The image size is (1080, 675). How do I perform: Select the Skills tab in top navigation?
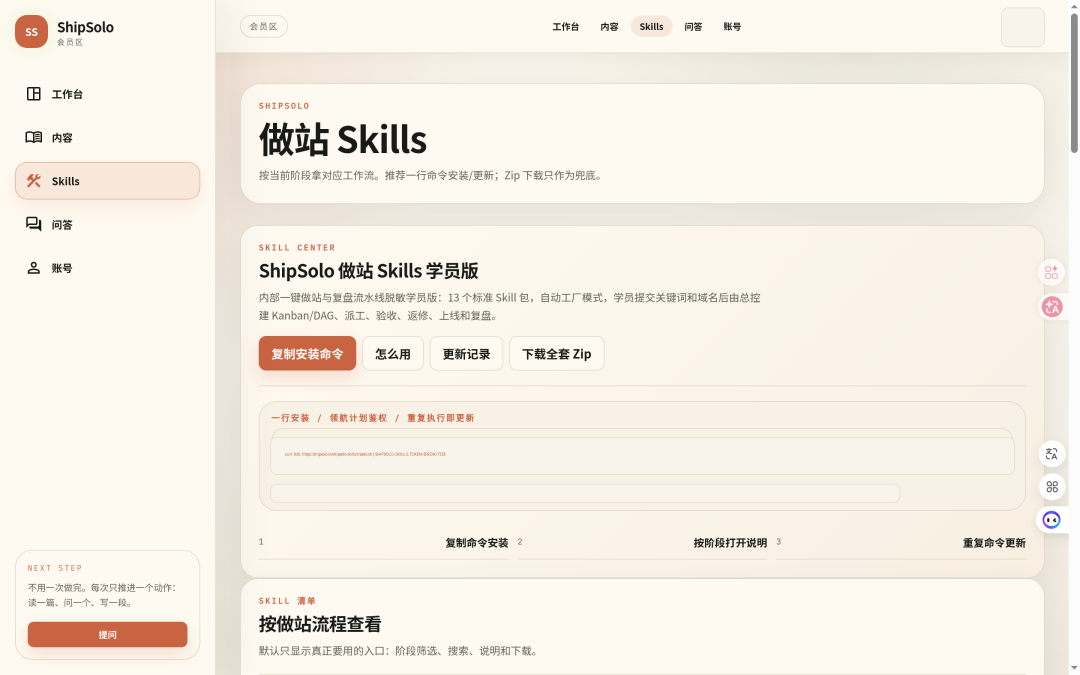click(x=651, y=27)
